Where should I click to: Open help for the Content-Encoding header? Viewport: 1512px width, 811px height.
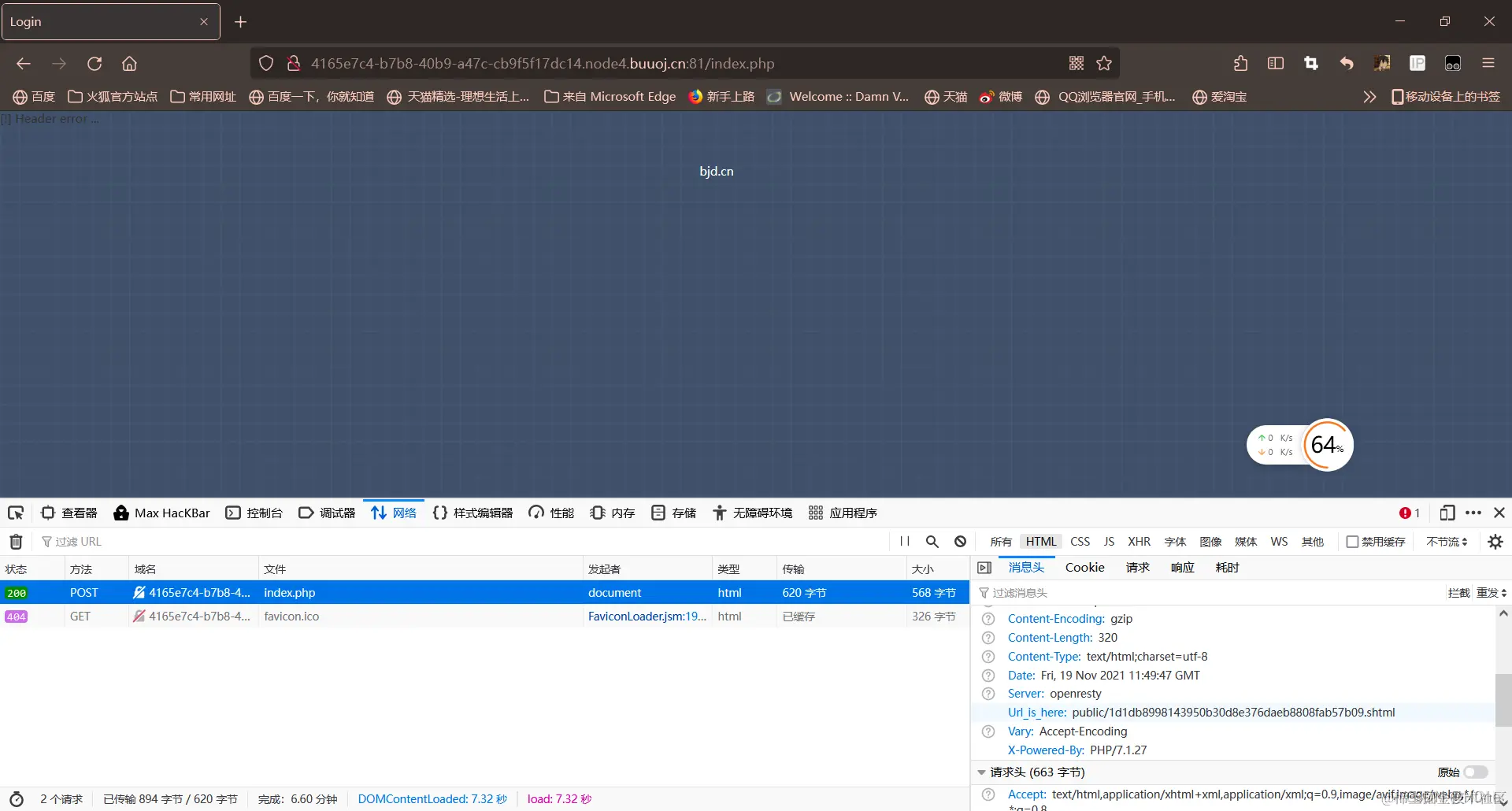(x=988, y=619)
